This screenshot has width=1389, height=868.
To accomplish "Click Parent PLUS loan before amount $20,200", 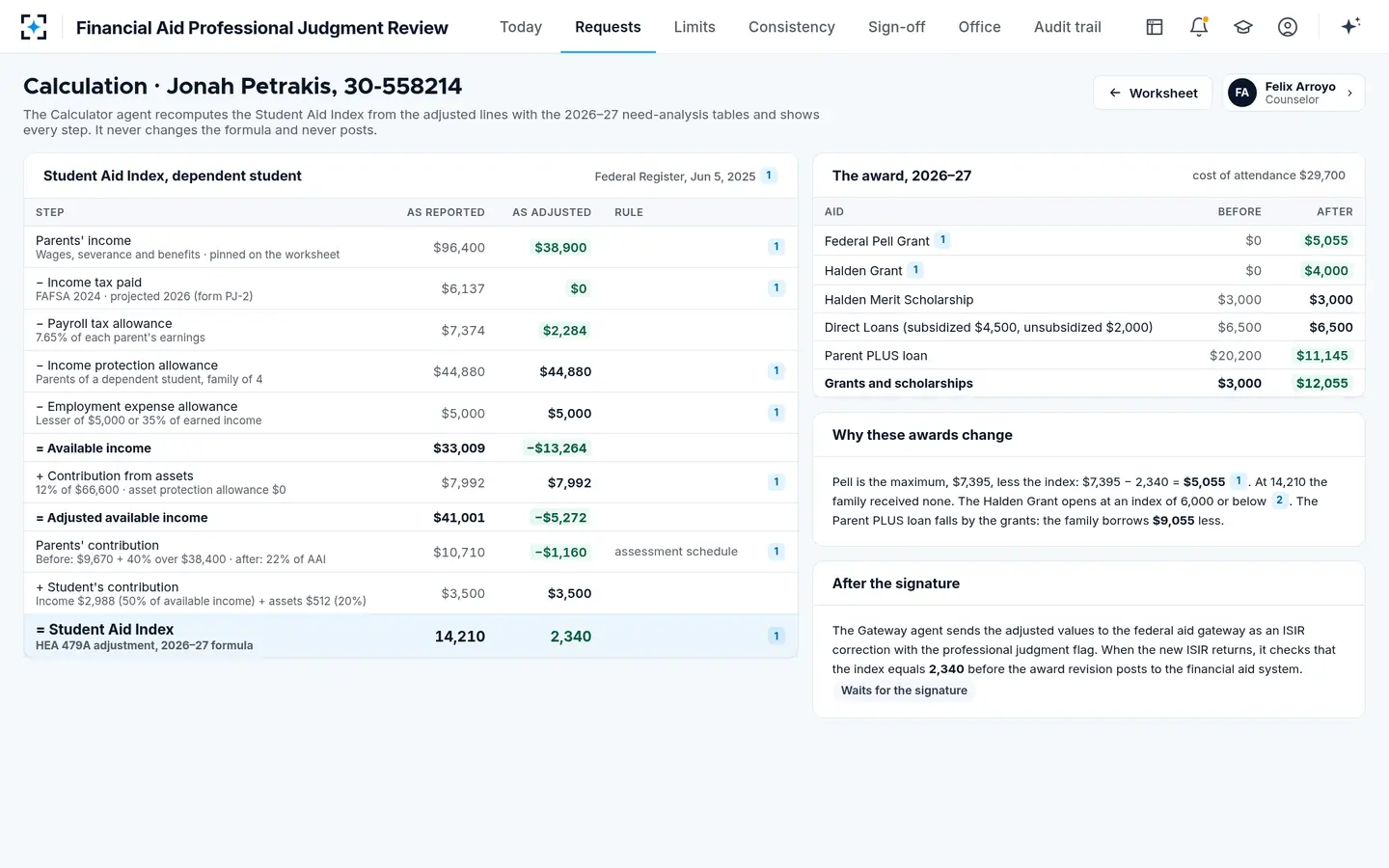I will tap(1236, 356).
